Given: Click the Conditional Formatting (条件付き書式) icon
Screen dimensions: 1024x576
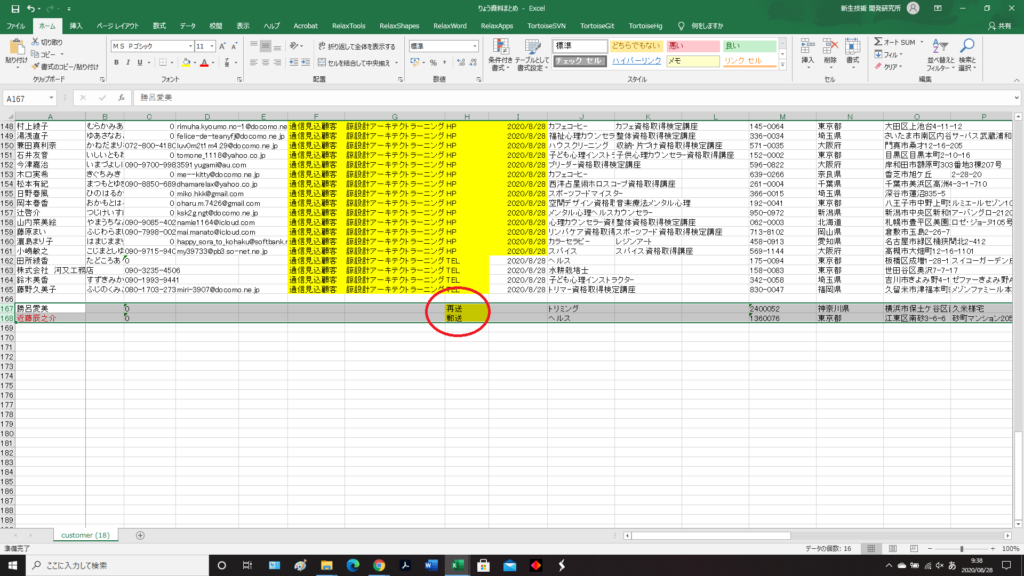Looking at the screenshot, I should [499, 47].
